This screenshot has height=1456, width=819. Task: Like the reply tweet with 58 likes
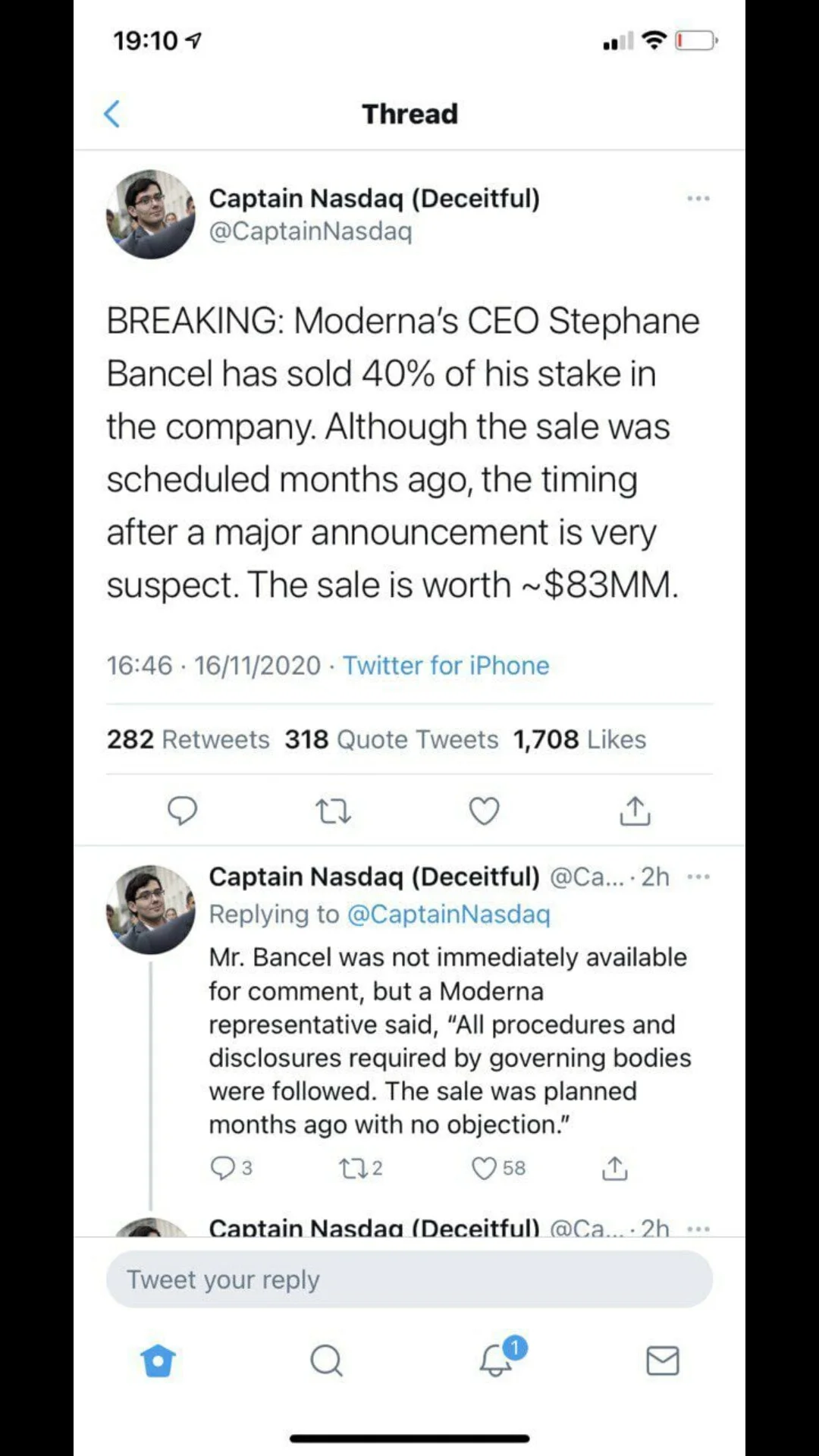pos(498,1168)
